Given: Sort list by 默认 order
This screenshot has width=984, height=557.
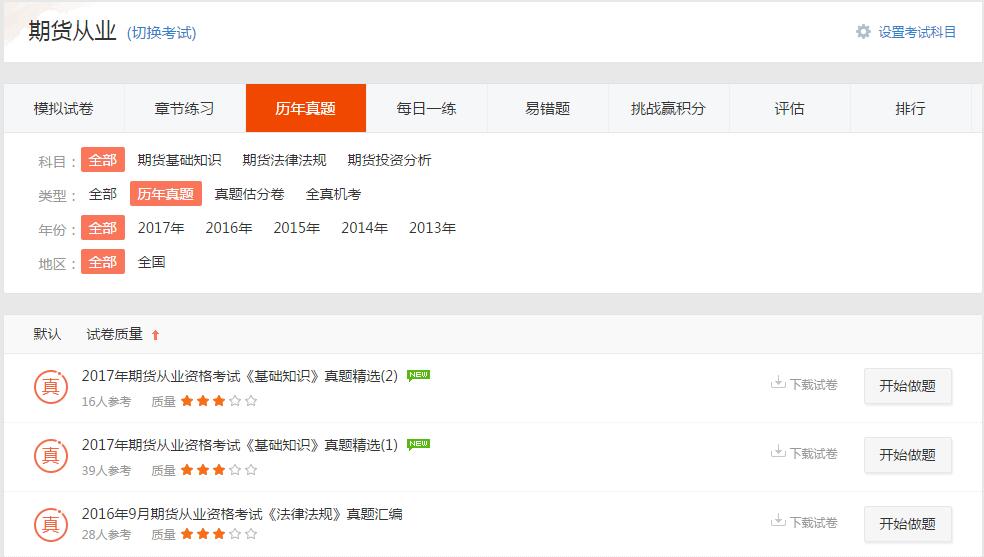Looking at the screenshot, I should click(47, 334).
